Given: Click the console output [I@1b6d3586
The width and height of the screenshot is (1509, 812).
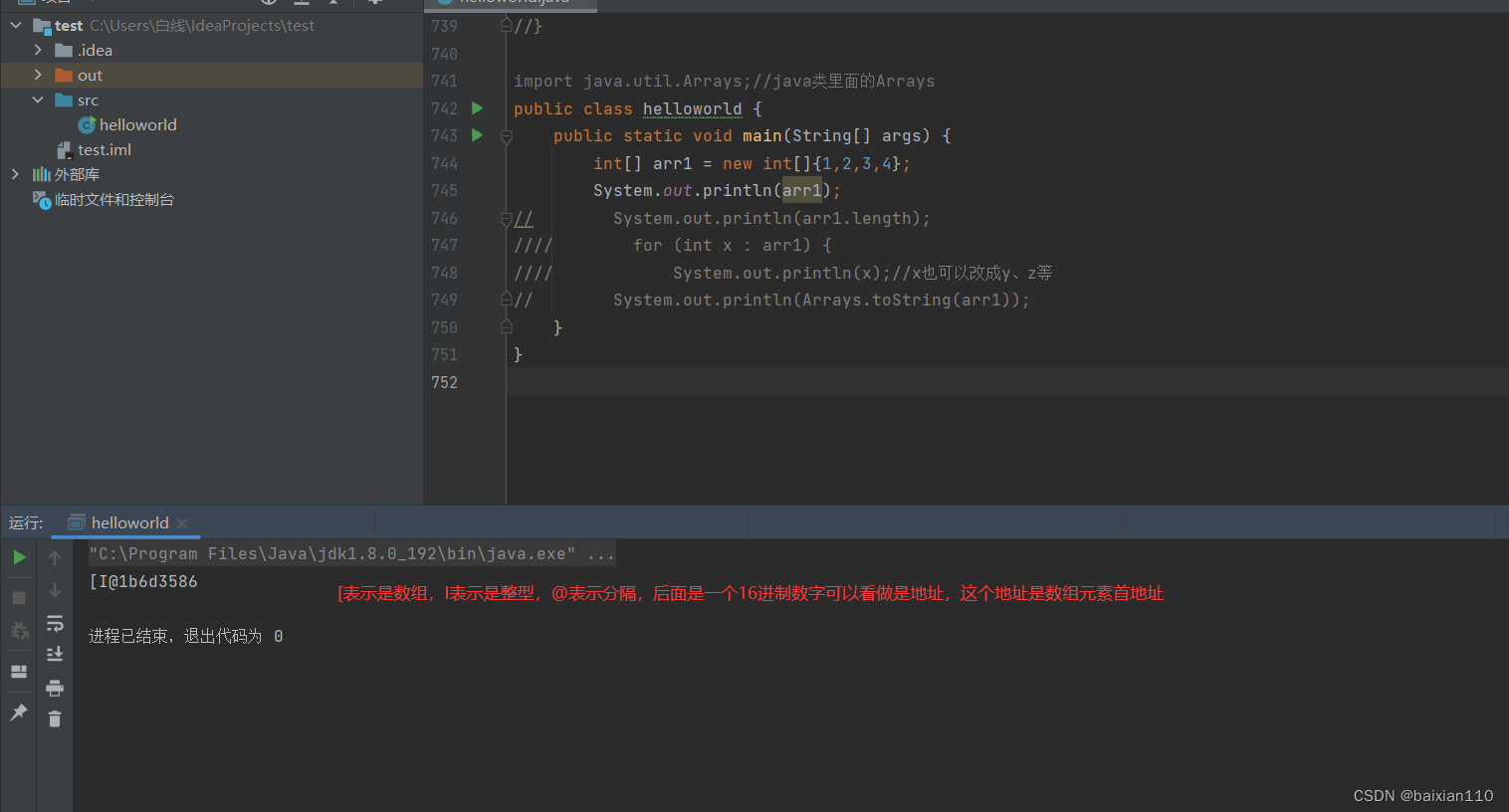Looking at the screenshot, I should 143,581.
